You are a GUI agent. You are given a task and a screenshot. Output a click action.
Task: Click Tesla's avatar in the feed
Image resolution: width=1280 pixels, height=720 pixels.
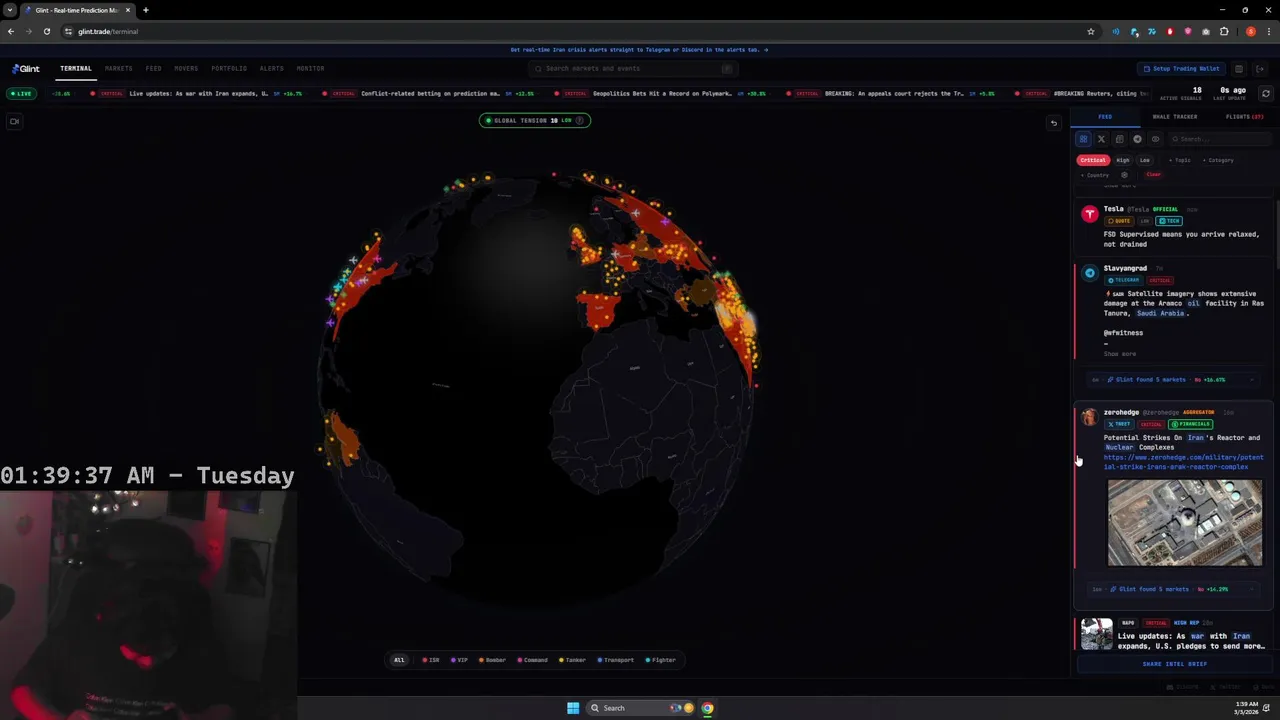coord(1090,214)
